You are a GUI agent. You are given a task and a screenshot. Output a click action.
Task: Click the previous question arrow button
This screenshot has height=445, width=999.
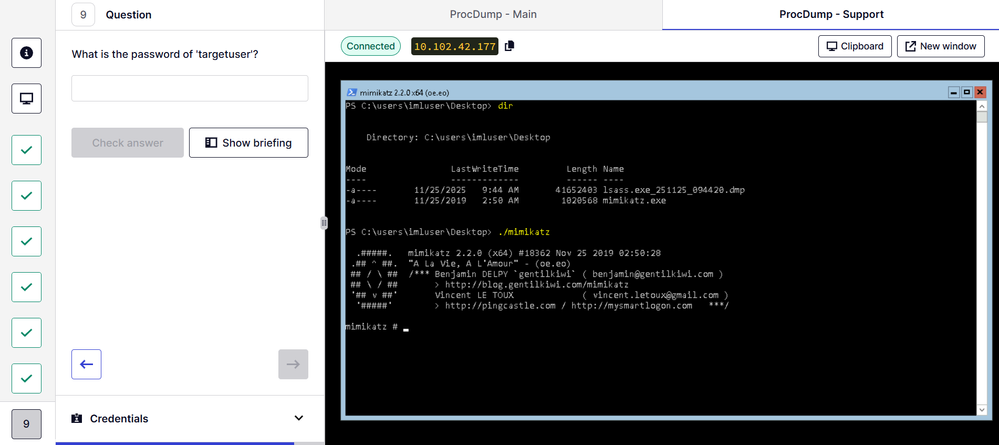pyautogui.click(x=86, y=365)
